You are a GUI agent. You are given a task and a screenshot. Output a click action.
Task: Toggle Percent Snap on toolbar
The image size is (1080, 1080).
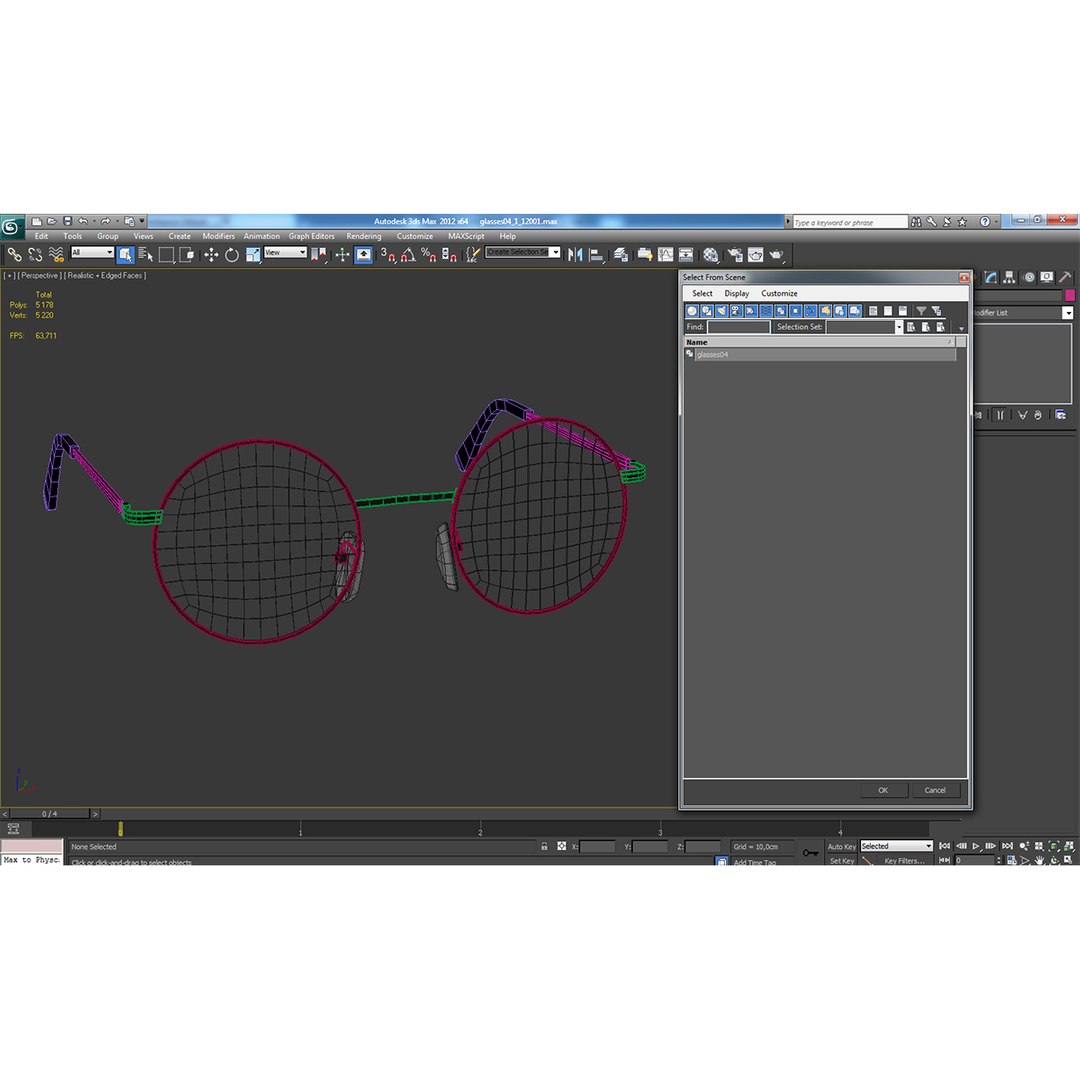coord(428,255)
